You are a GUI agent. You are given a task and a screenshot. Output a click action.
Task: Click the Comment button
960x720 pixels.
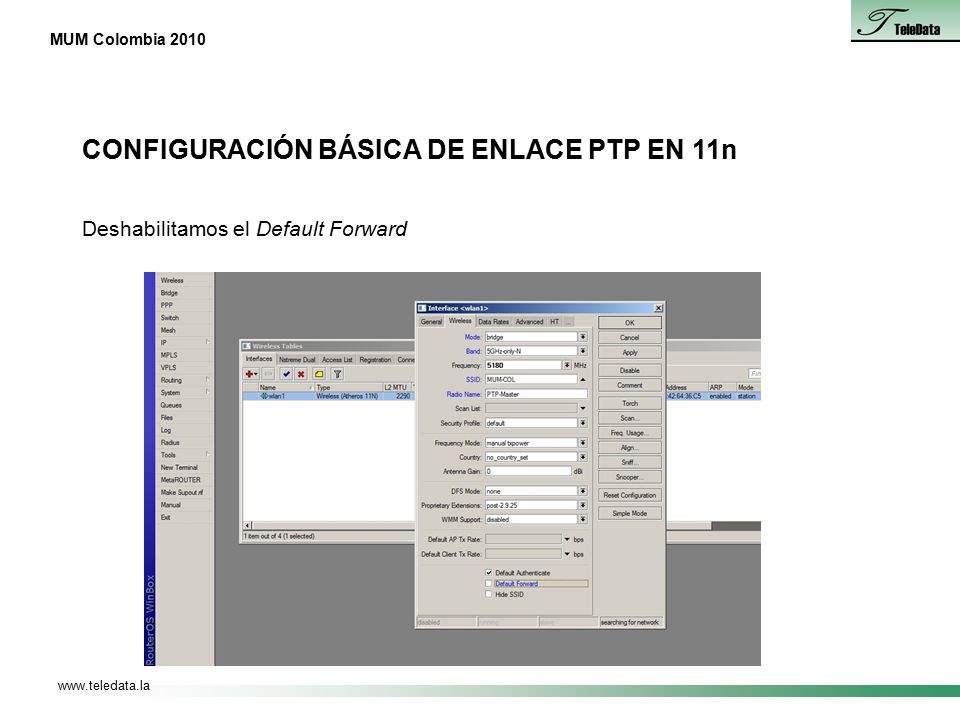[629, 385]
